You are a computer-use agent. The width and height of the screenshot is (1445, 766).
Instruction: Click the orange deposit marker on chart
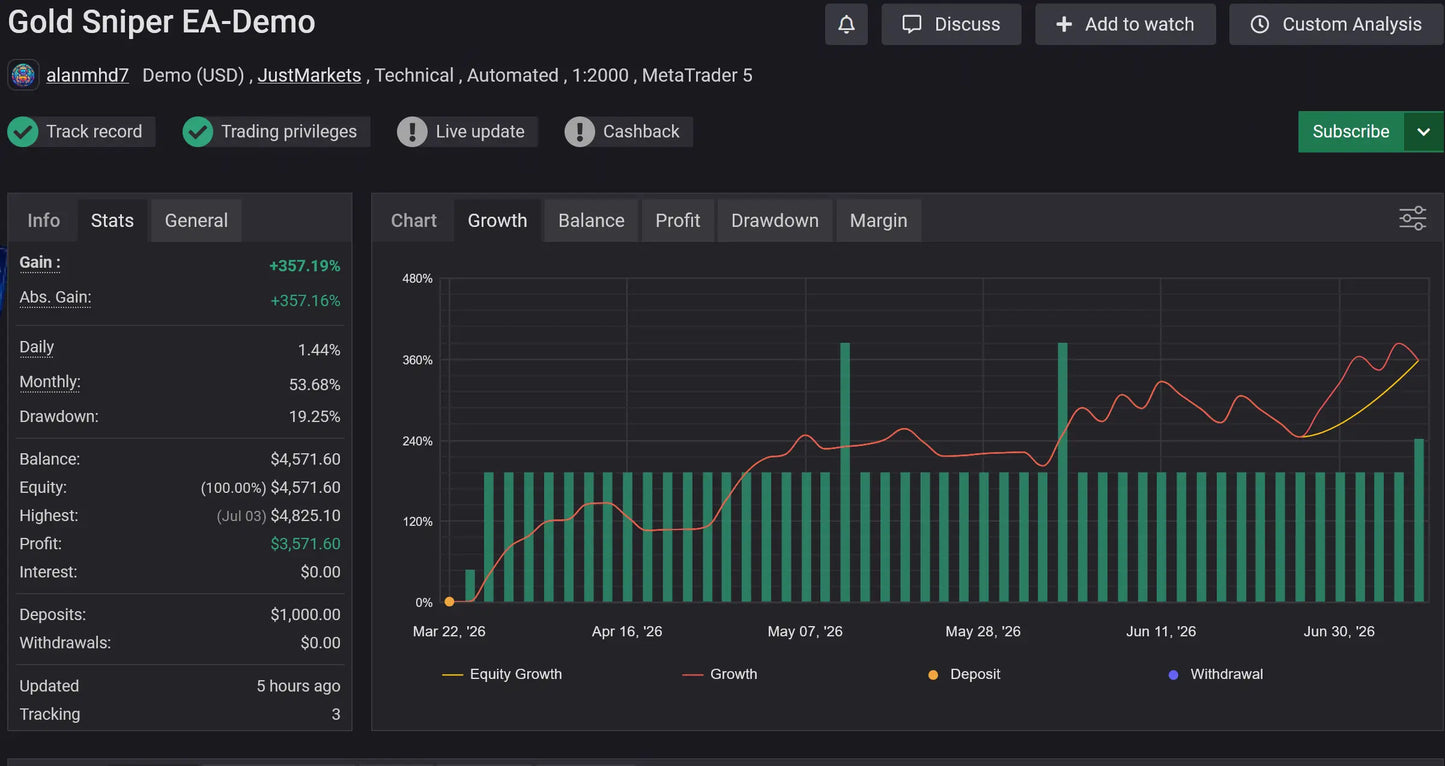[x=449, y=602]
